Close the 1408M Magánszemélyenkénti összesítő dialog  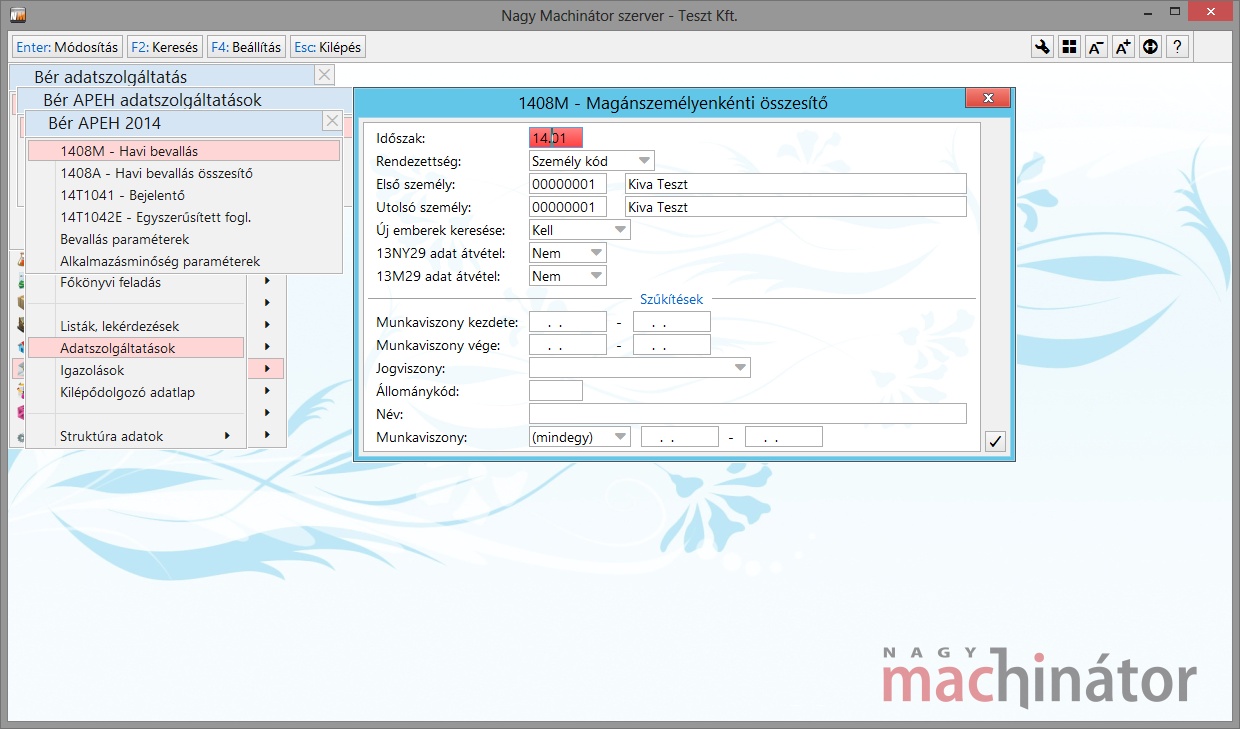[988, 98]
